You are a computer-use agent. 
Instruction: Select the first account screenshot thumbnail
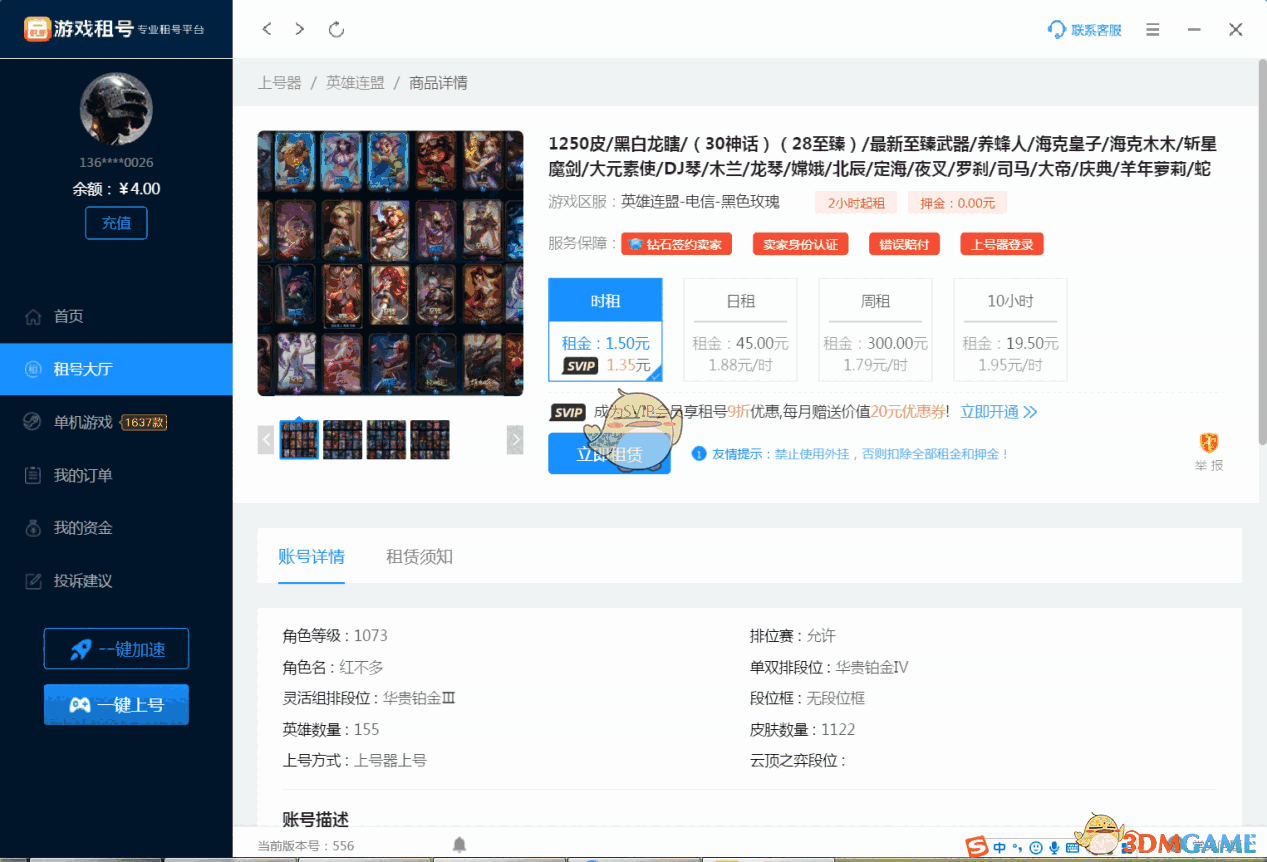(x=298, y=439)
